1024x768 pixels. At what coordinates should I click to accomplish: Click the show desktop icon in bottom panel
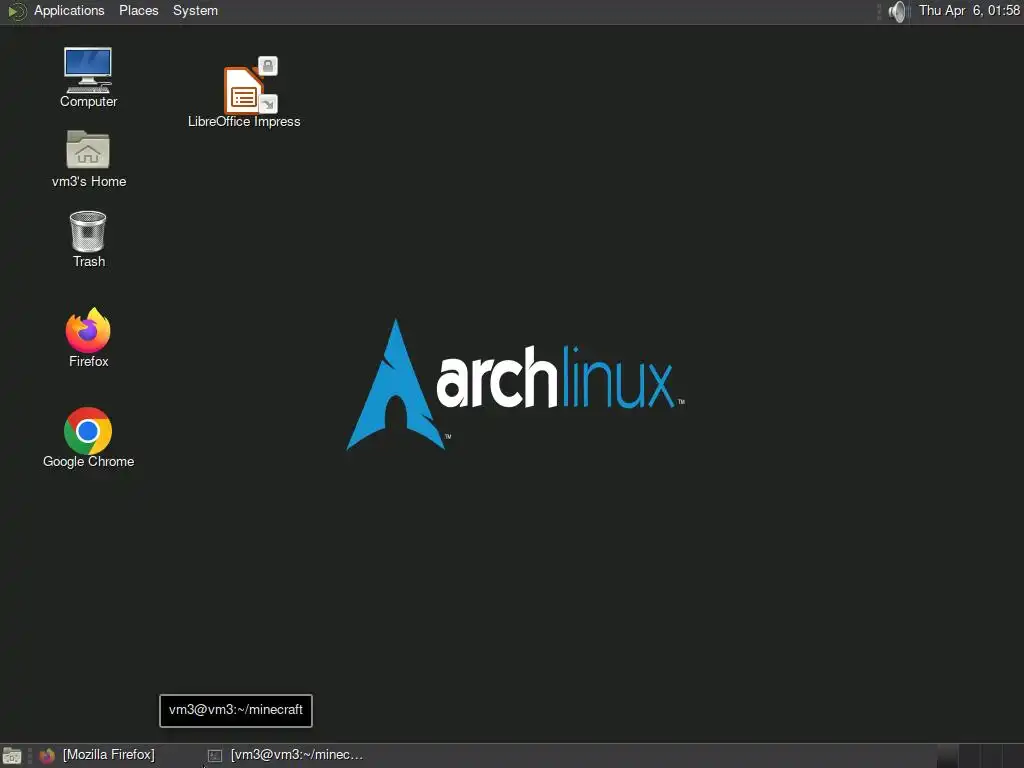pos(12,756)
